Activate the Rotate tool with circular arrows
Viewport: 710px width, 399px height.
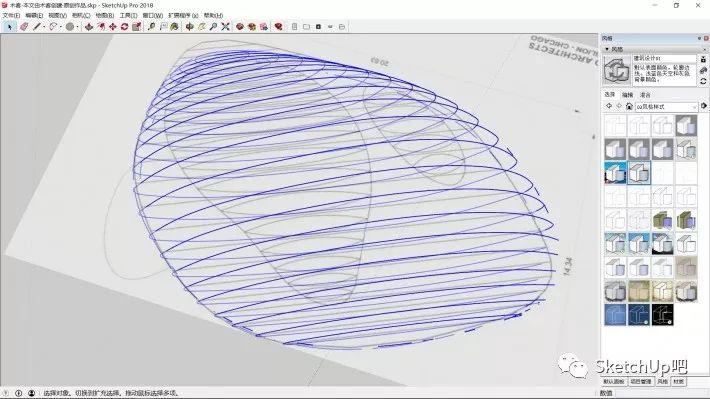[x=125, y=27]
